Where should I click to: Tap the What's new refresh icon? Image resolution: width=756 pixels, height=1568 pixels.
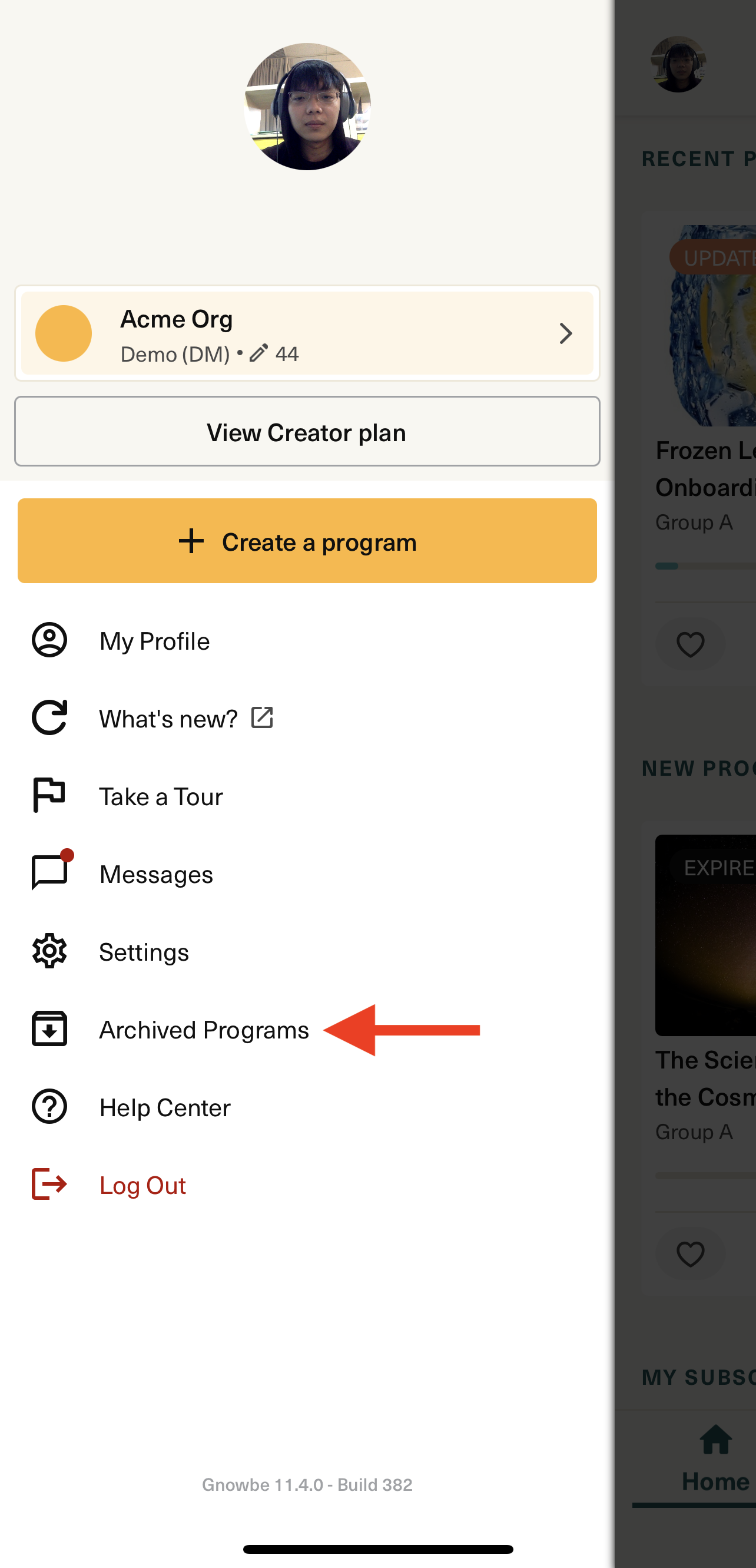pos(49,717)
